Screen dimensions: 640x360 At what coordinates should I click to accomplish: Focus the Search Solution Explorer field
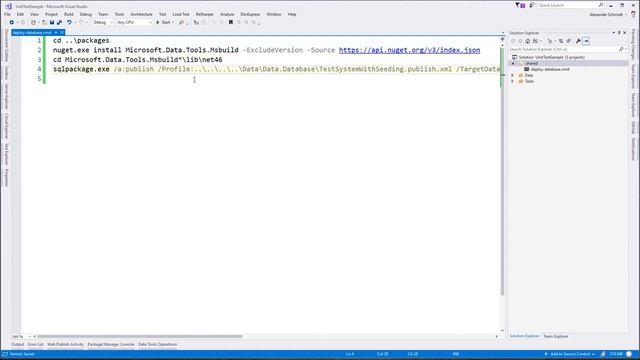[x=563, y=49]
